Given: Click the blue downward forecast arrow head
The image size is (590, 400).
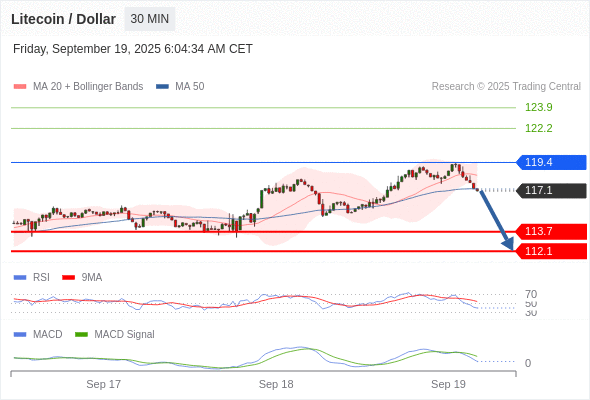Looking at the screenshot, I should click(508, 244).
